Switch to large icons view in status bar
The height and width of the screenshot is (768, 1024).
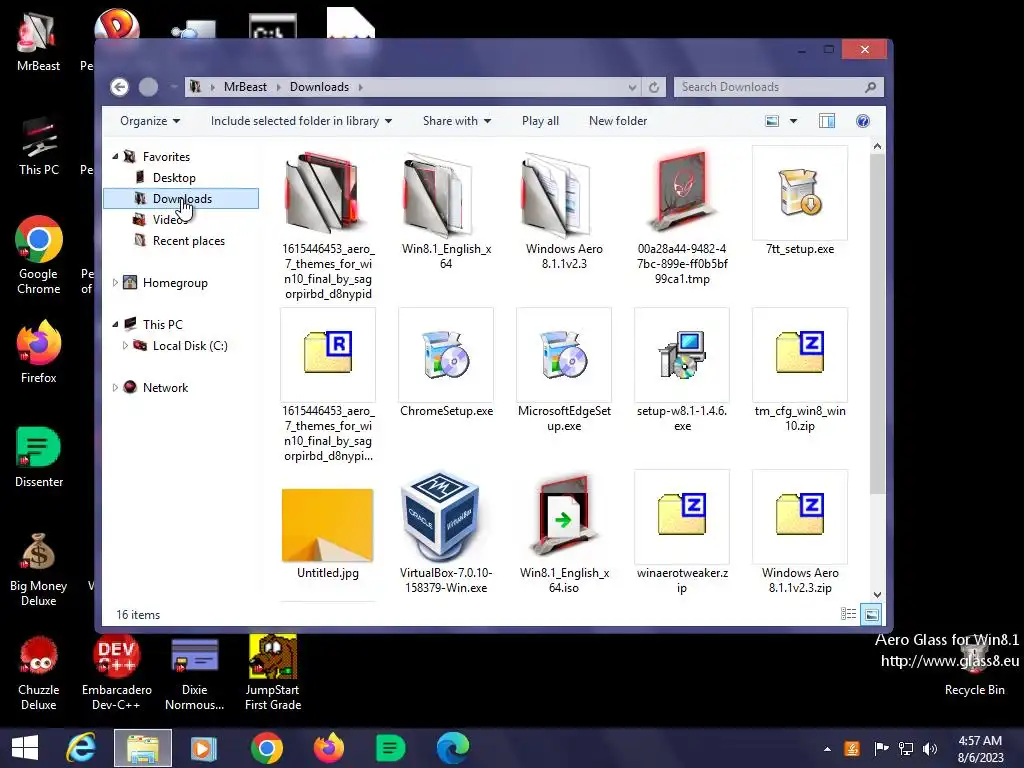coord(871,614)
